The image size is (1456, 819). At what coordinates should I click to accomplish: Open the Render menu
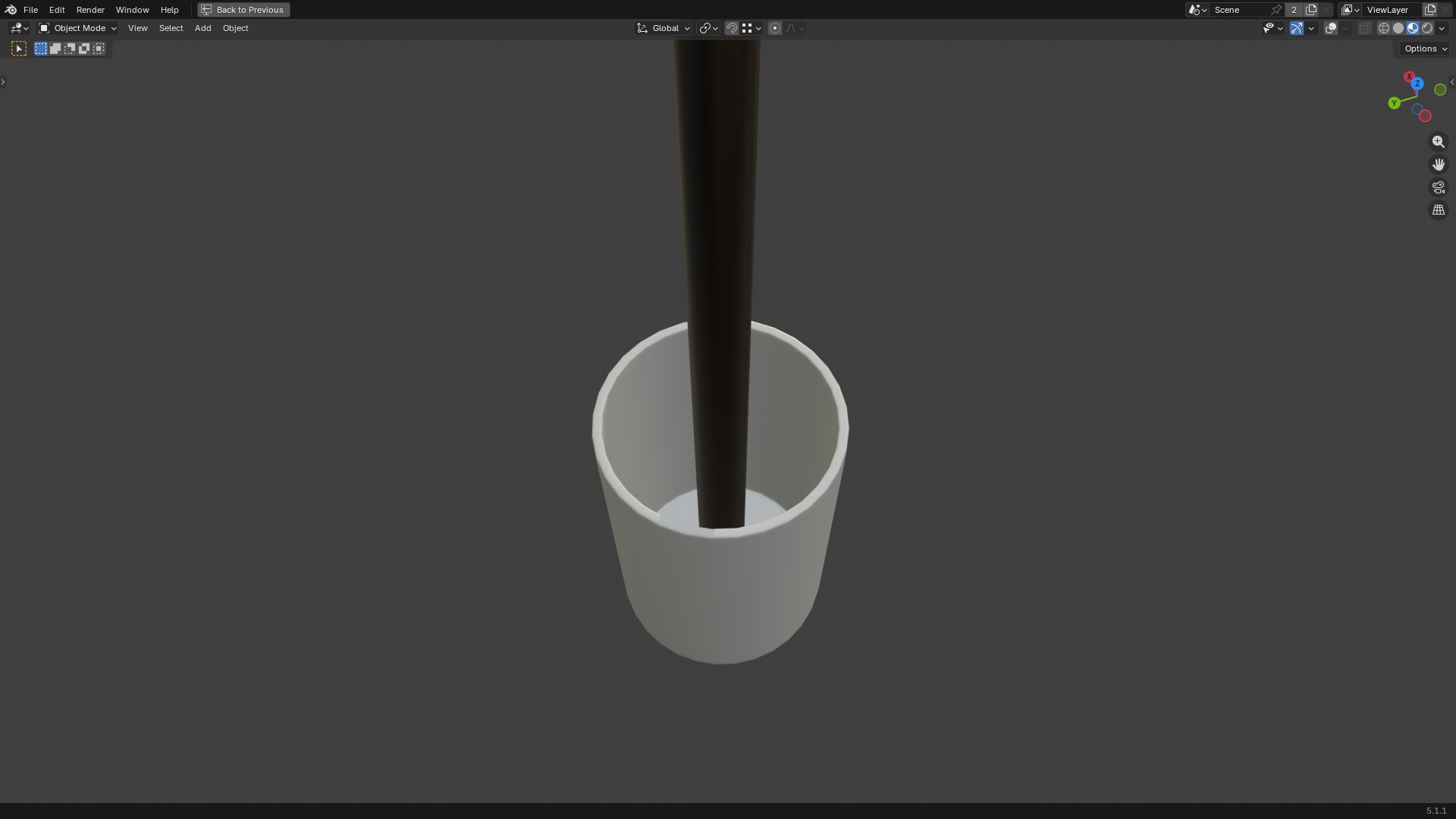click(90, 10)
